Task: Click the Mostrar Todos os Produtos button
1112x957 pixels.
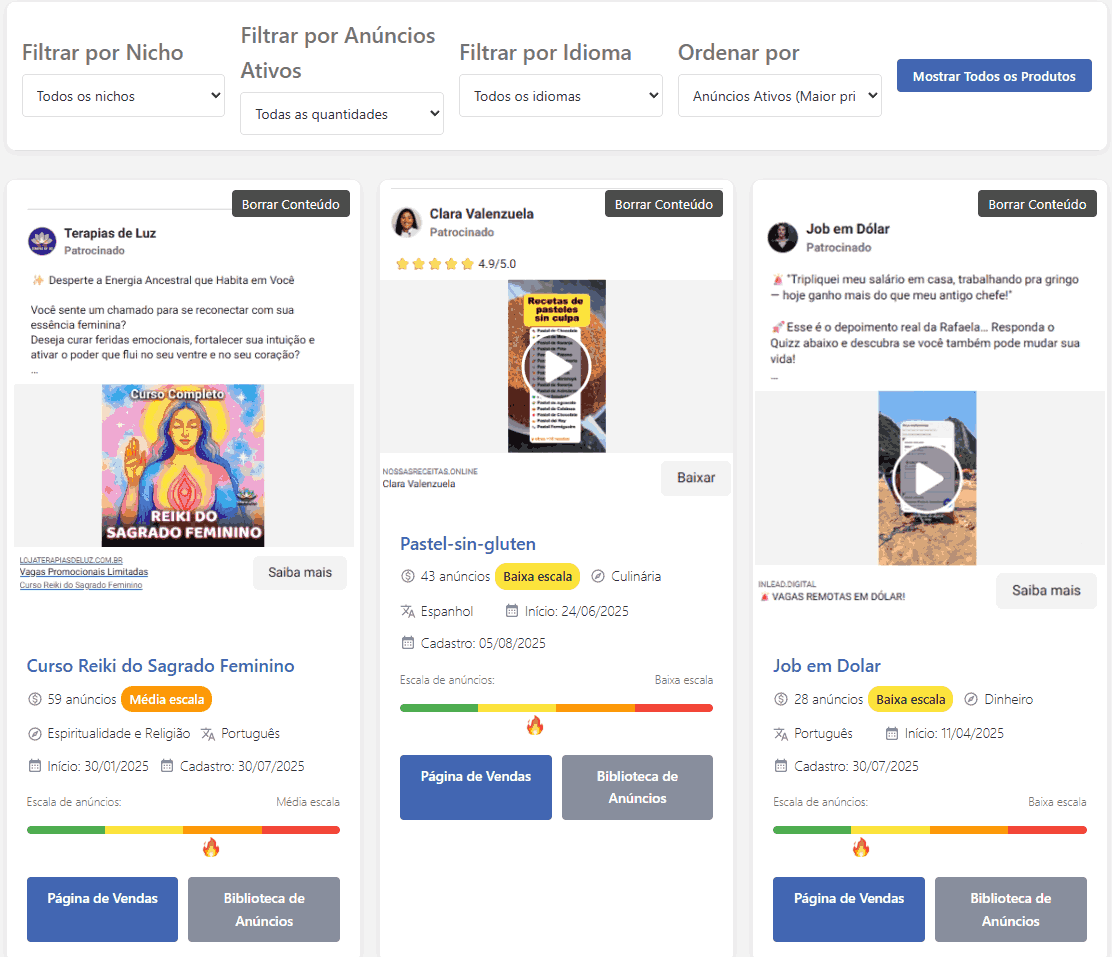Action: coord(994,76)
